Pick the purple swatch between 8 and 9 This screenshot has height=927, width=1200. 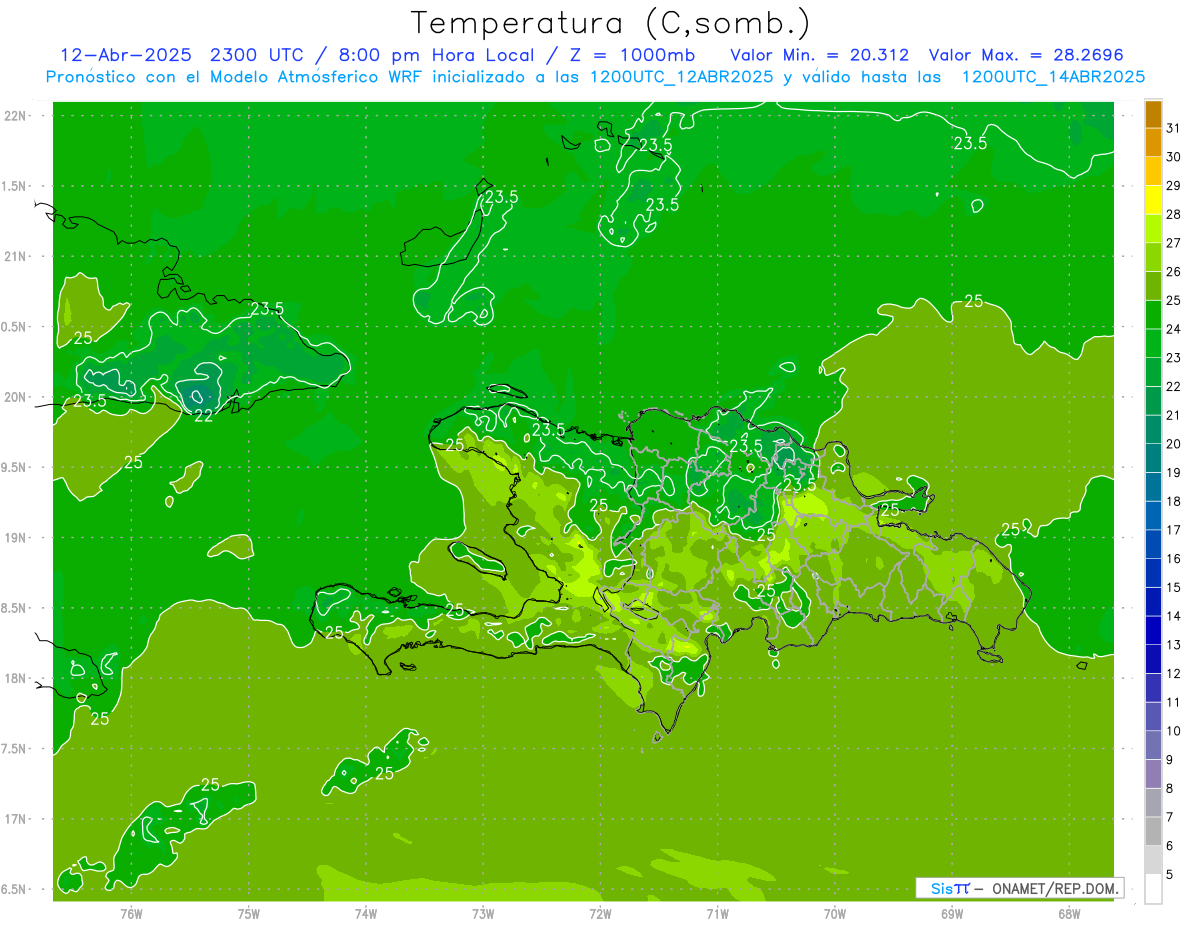[x=1153, y=774]
